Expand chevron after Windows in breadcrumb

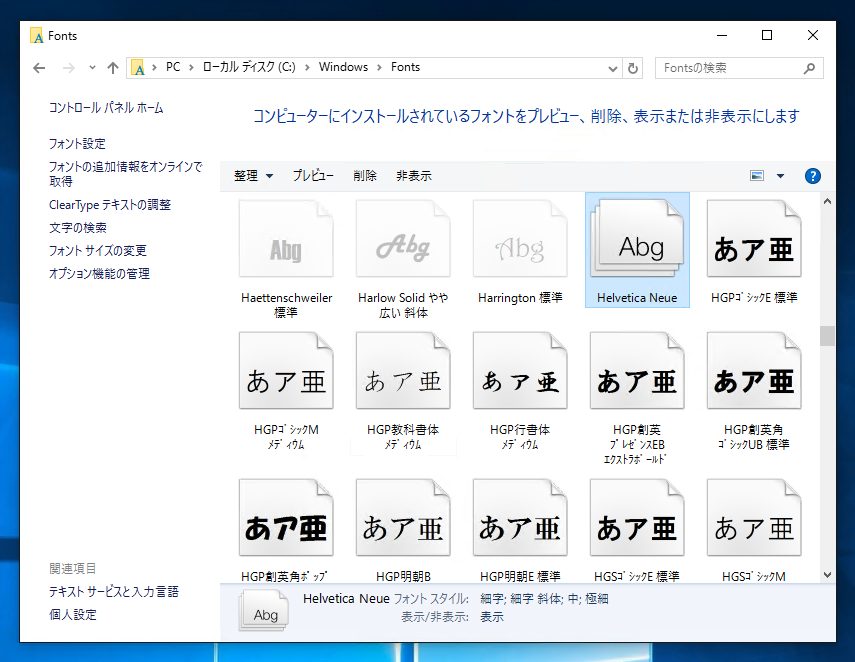[x=380, y=68]
